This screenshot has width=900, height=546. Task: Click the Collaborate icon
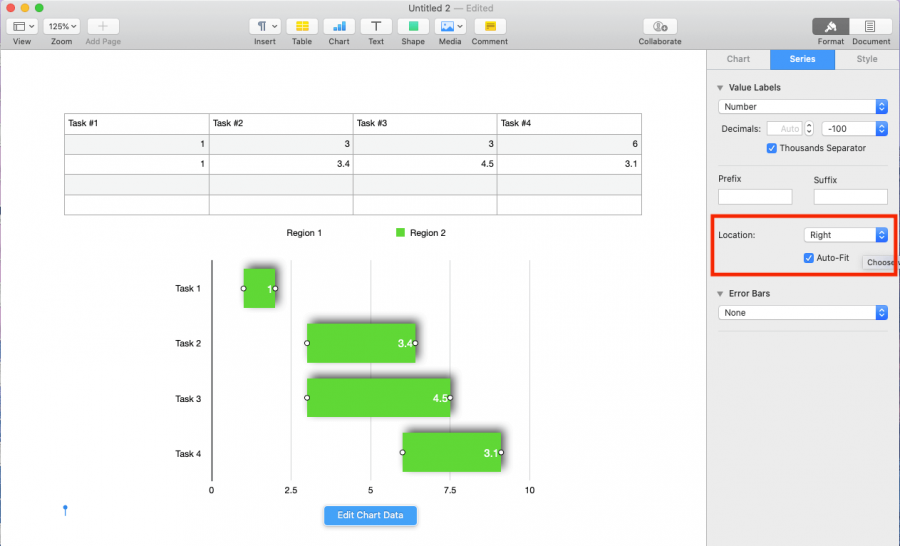click(660, 27)
